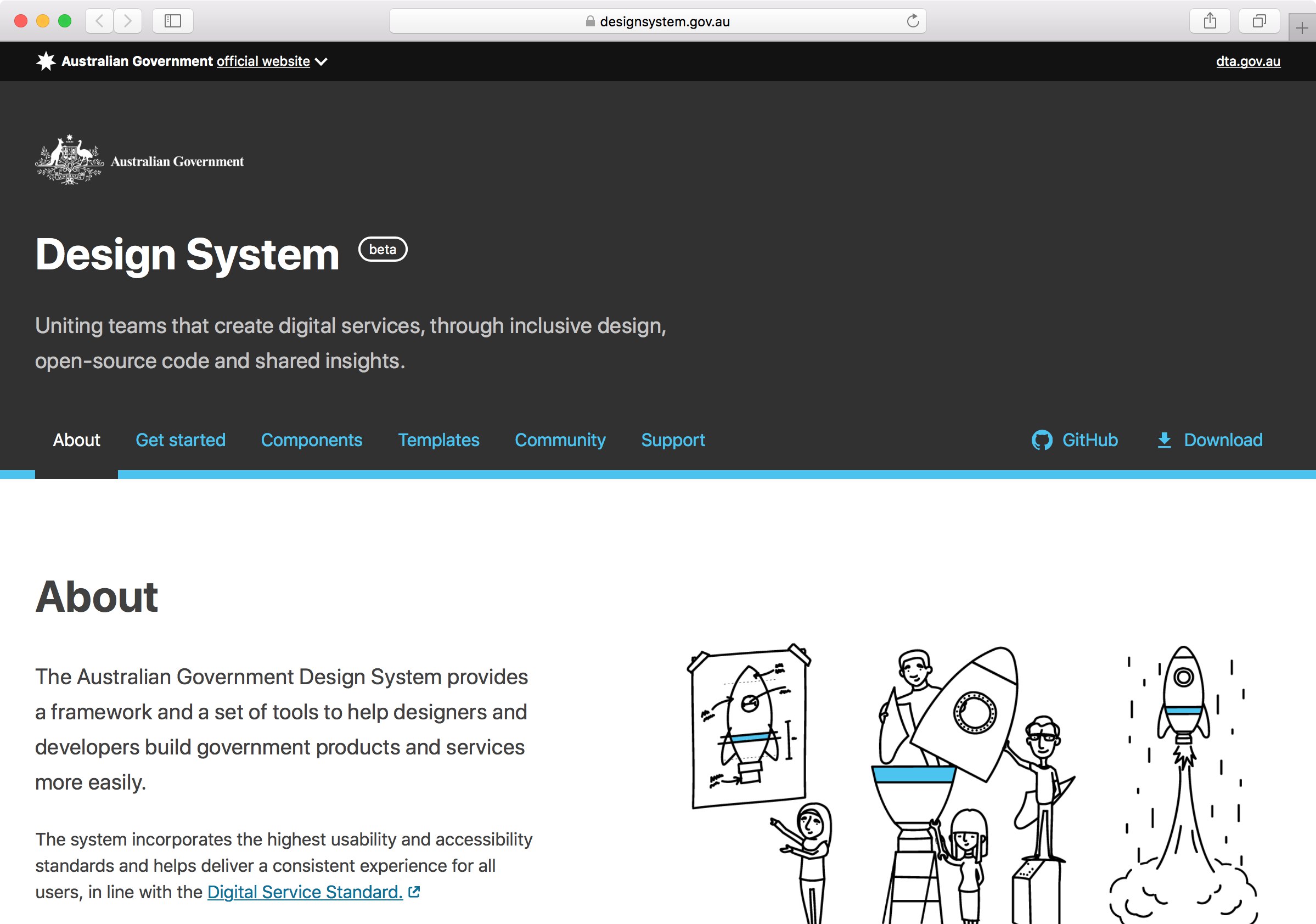Open the Get started tab
1316x924 pixels.
(181, 440)
